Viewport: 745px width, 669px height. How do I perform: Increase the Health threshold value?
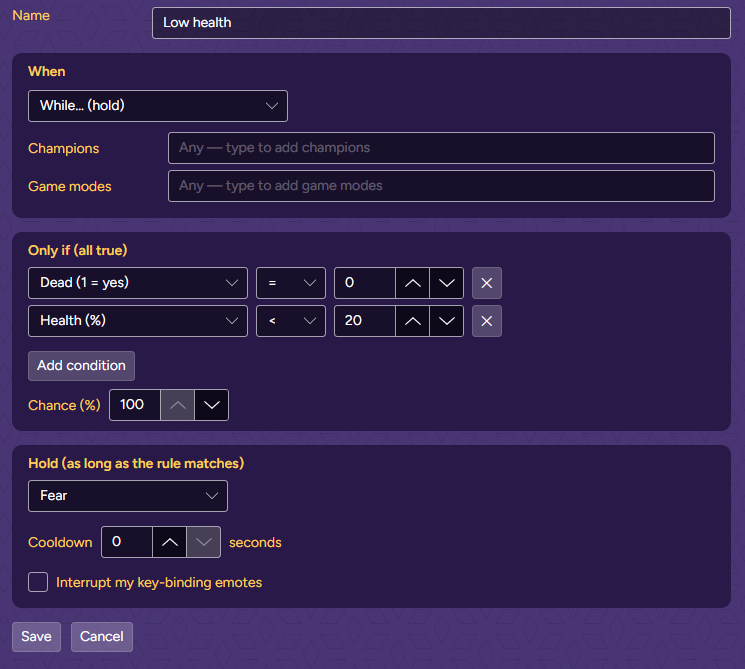click(412, 321)
